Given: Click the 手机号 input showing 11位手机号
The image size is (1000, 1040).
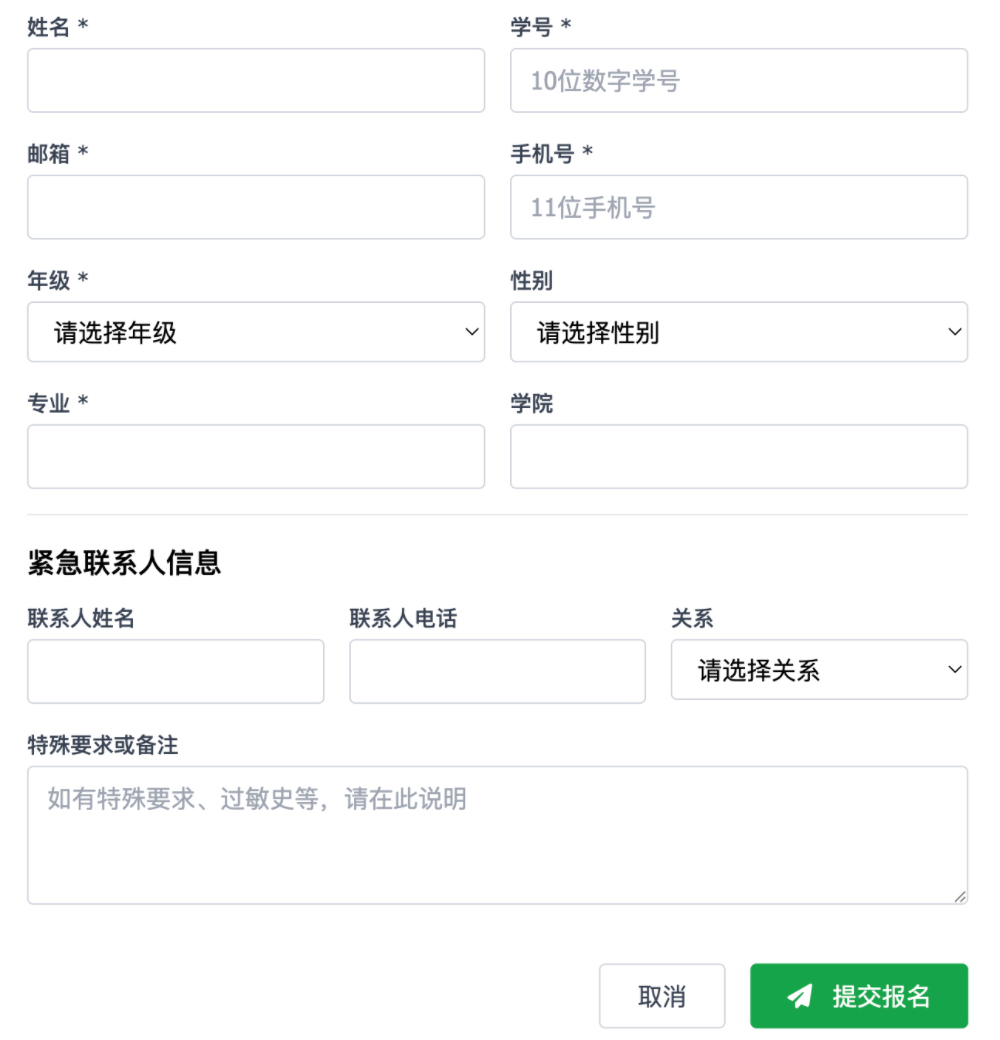Looking at the screenshot, I should point(738,207).
